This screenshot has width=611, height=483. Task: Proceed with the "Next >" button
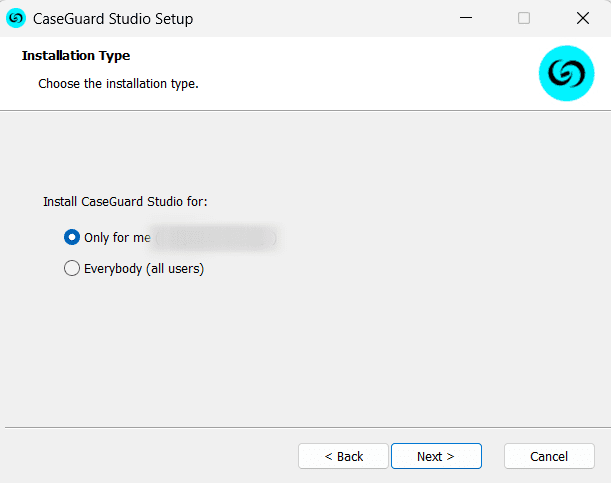tap(436, 456)
